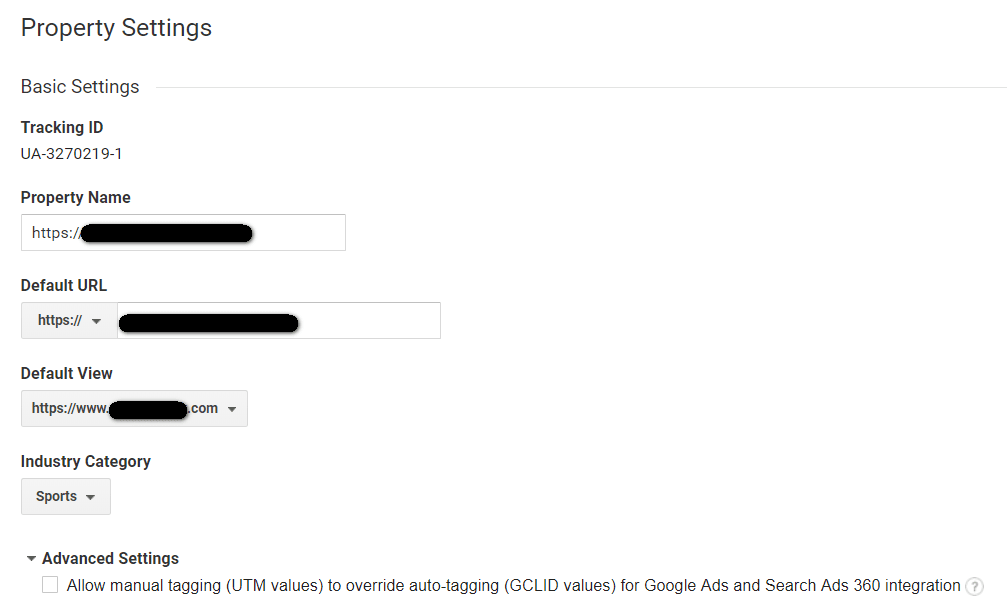The width and height of the screenshot is (1007, 613).
Task: Click the Tracking ID label
Action: point(62,127)
